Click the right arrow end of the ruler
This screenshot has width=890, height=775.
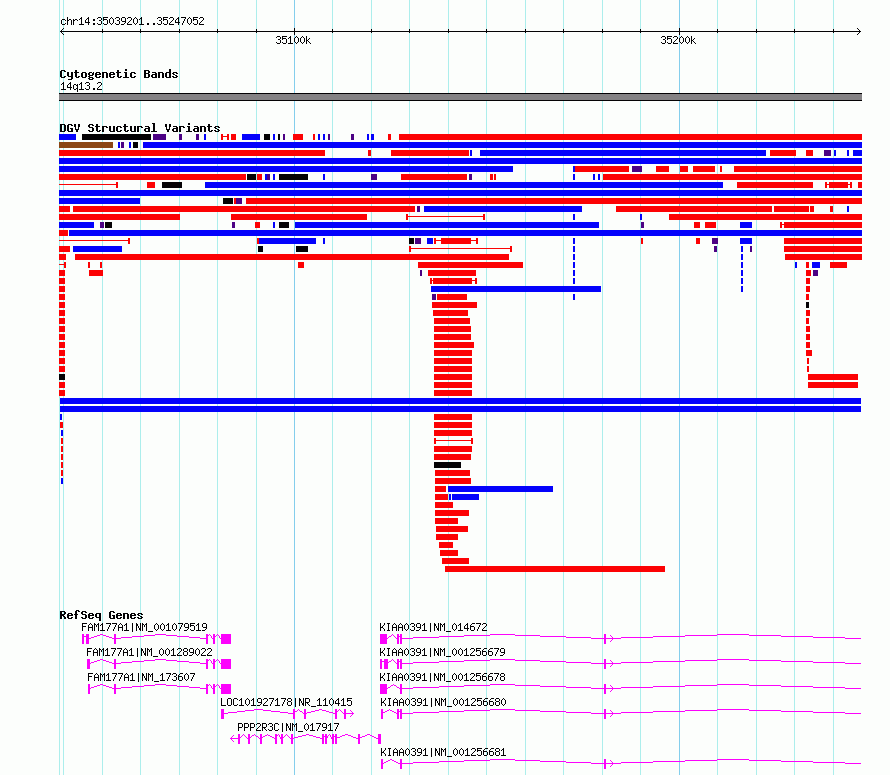tap(859, 31)
